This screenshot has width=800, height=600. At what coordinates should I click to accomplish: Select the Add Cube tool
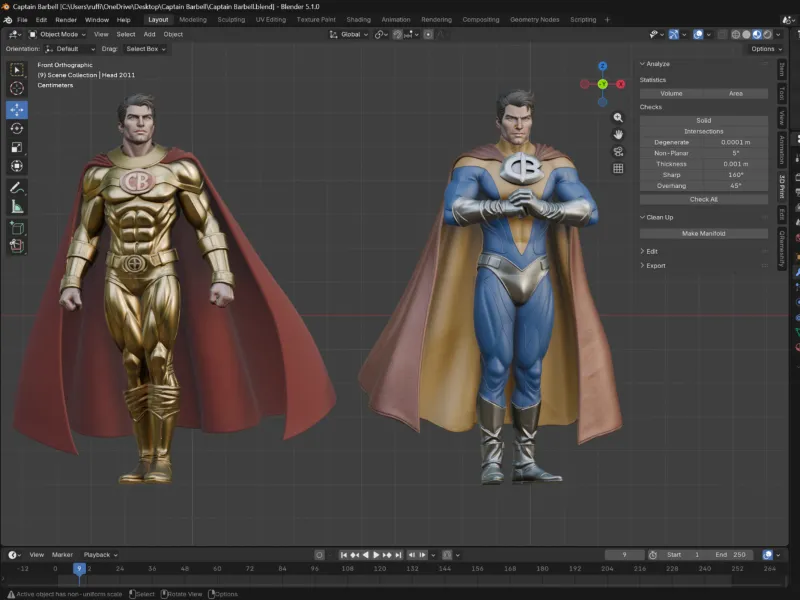tap(17, 228)
